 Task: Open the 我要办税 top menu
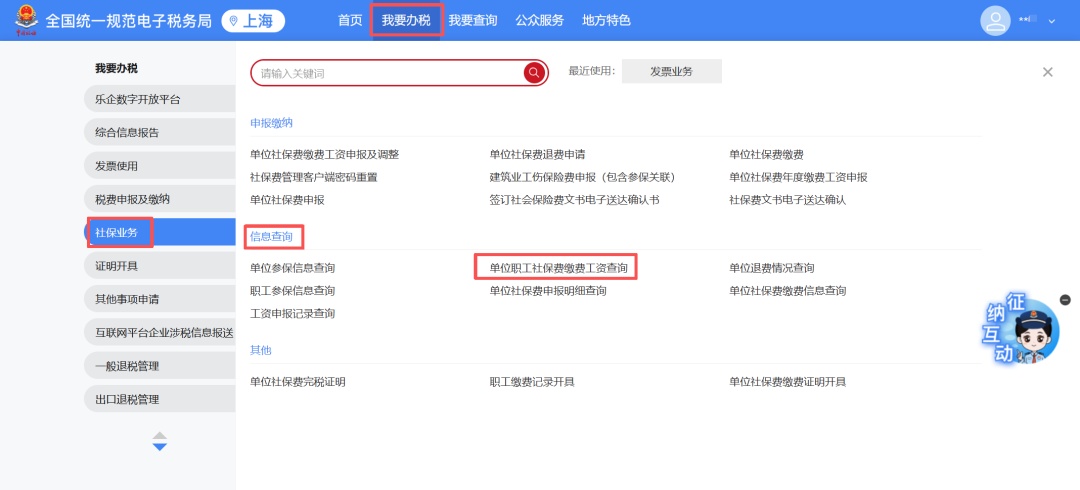(406, 20)
